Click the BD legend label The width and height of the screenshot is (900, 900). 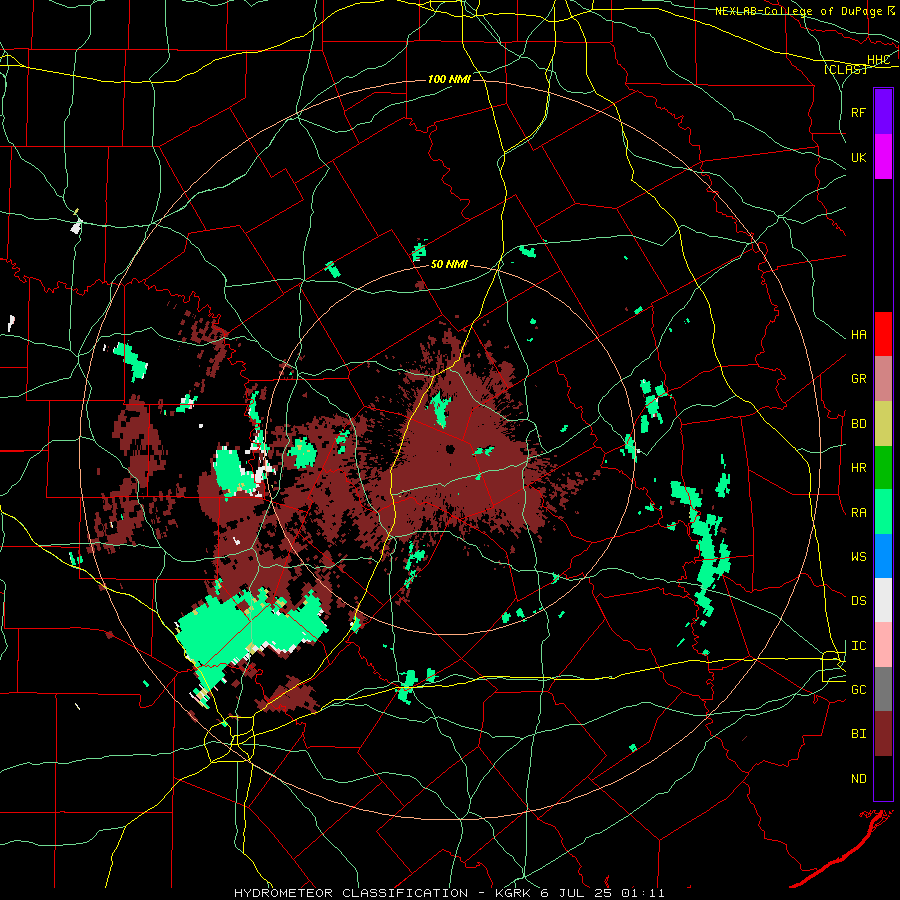(x=858, y=424)
